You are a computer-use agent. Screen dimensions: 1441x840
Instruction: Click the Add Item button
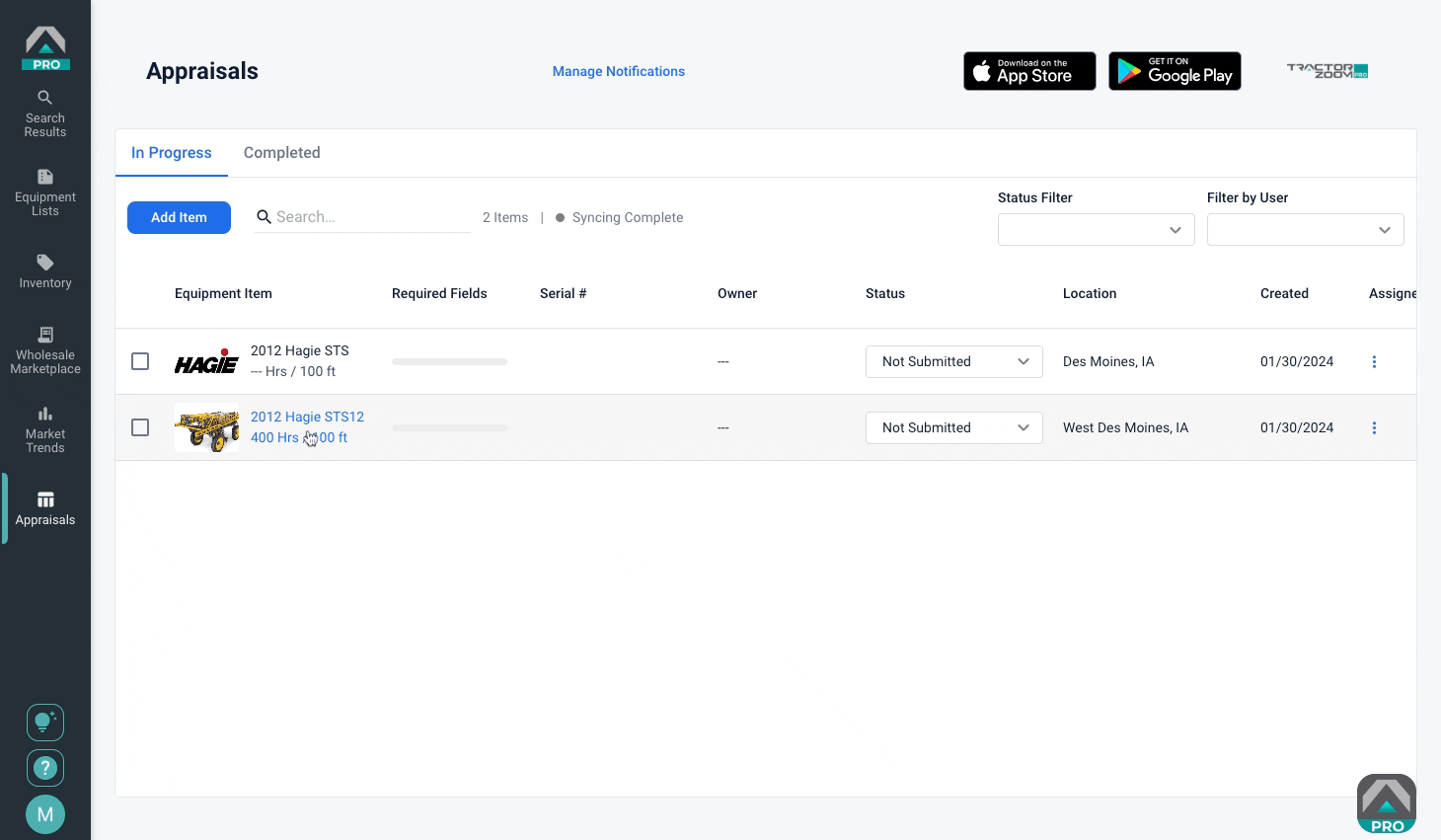click(179, 217)
